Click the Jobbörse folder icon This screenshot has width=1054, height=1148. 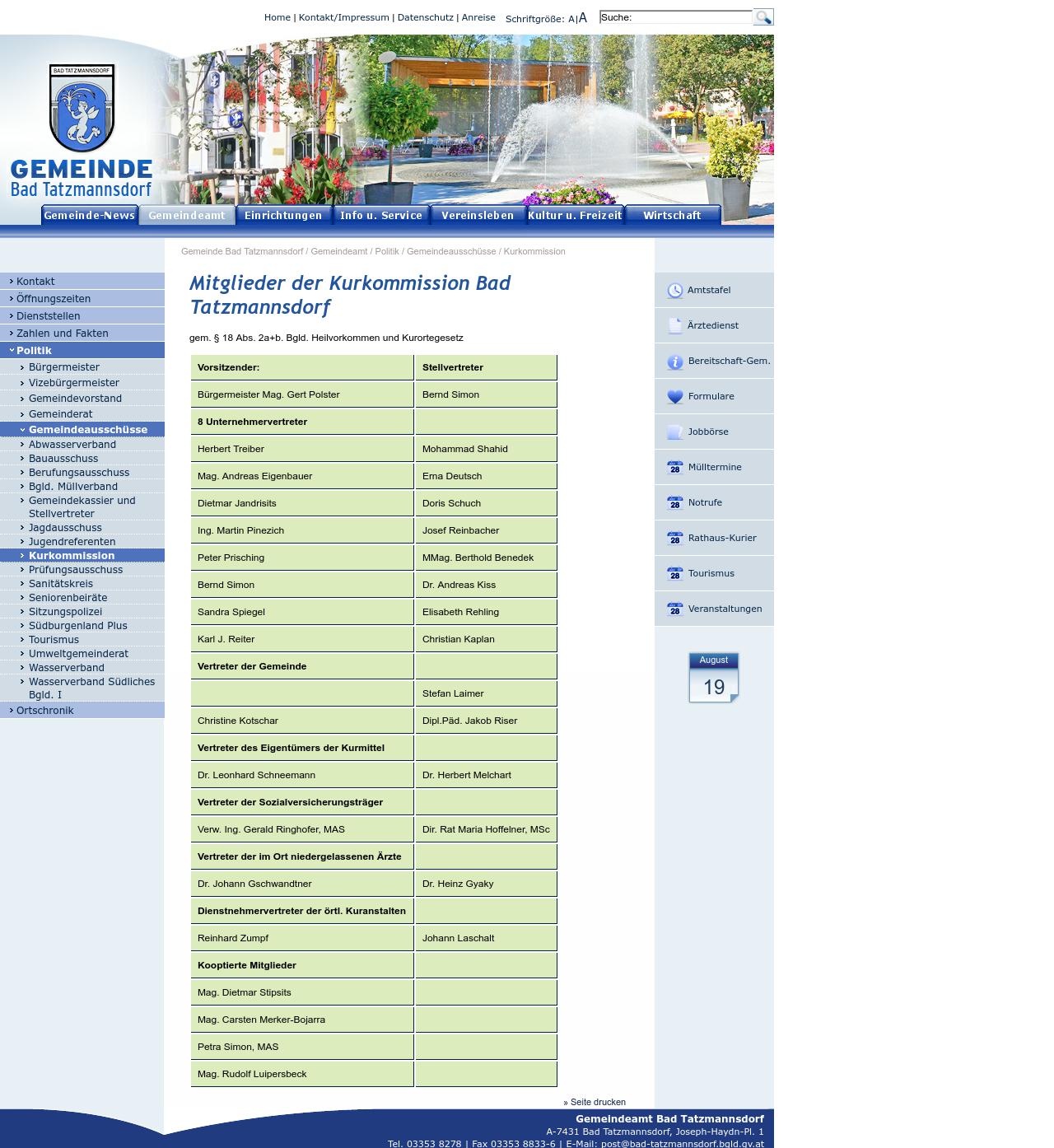675,432
